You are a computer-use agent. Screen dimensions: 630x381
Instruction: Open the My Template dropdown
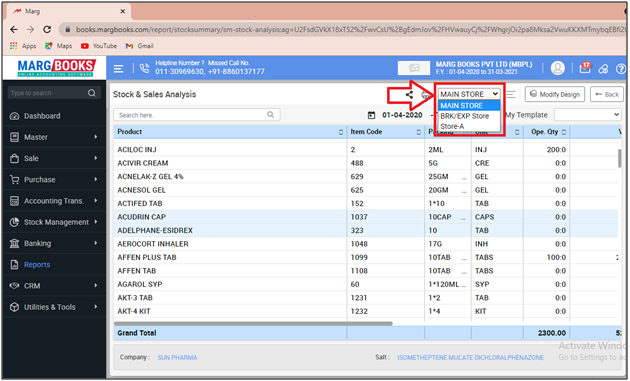coord(588,115)
